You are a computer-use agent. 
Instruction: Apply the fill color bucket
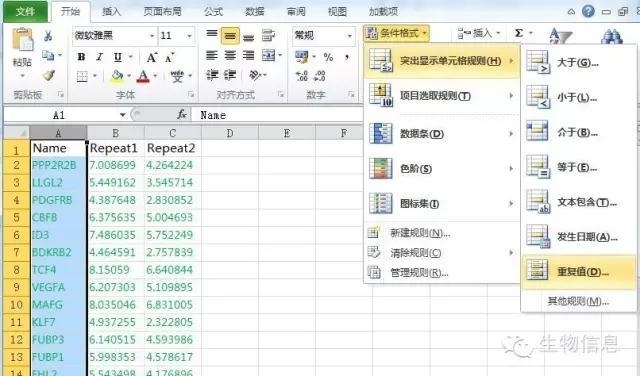117,76
